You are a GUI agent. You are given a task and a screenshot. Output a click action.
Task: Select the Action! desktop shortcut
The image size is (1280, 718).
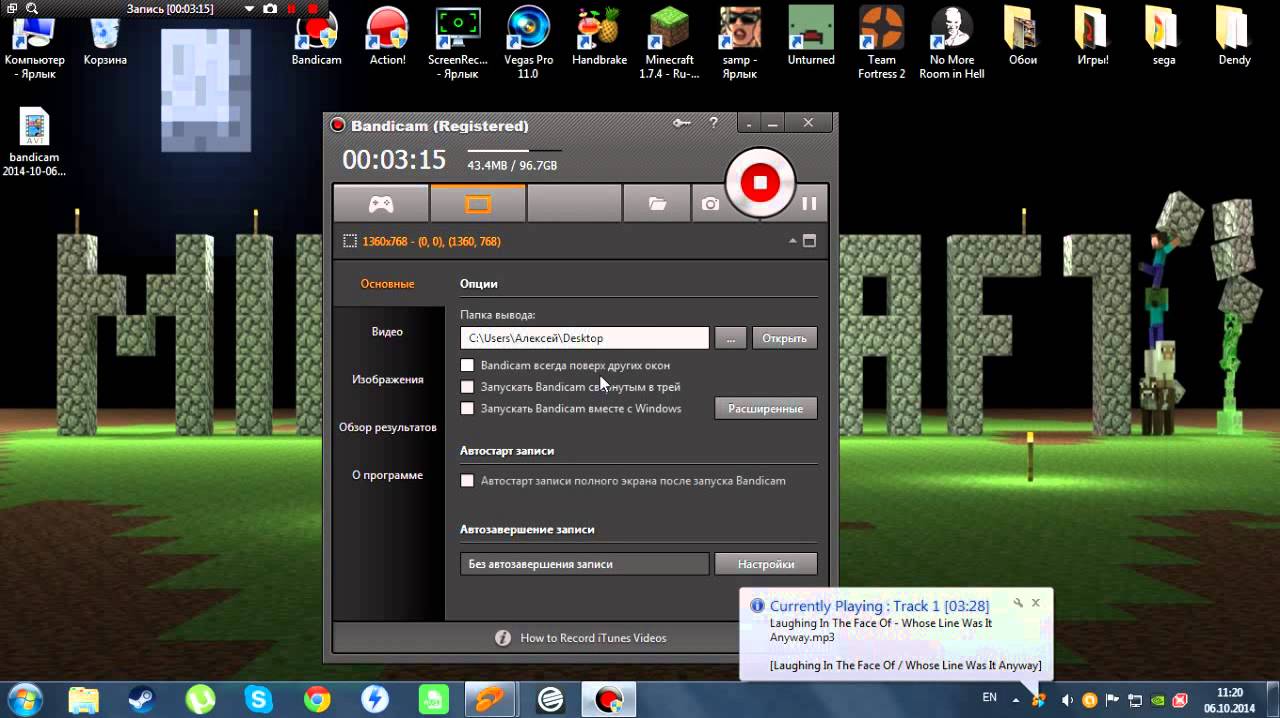387,38
